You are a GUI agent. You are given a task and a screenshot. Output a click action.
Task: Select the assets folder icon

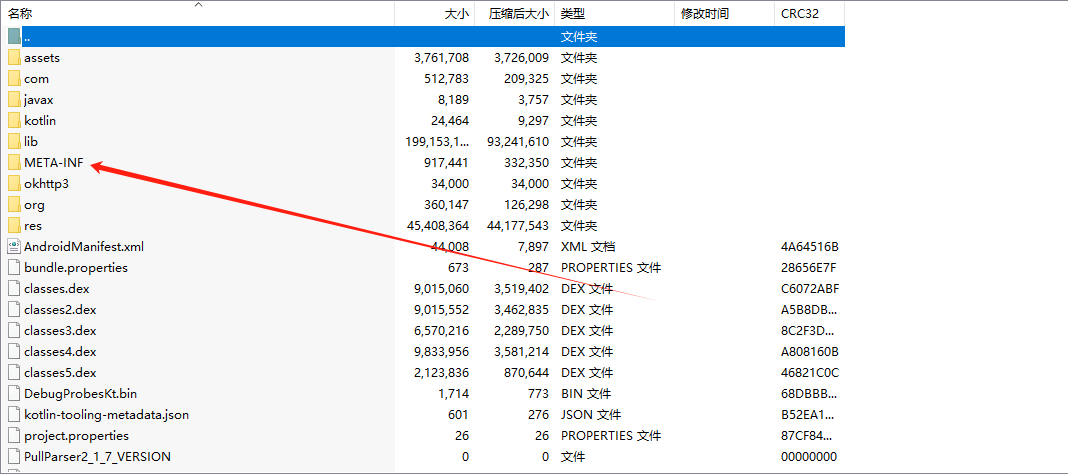coord(14,58)
